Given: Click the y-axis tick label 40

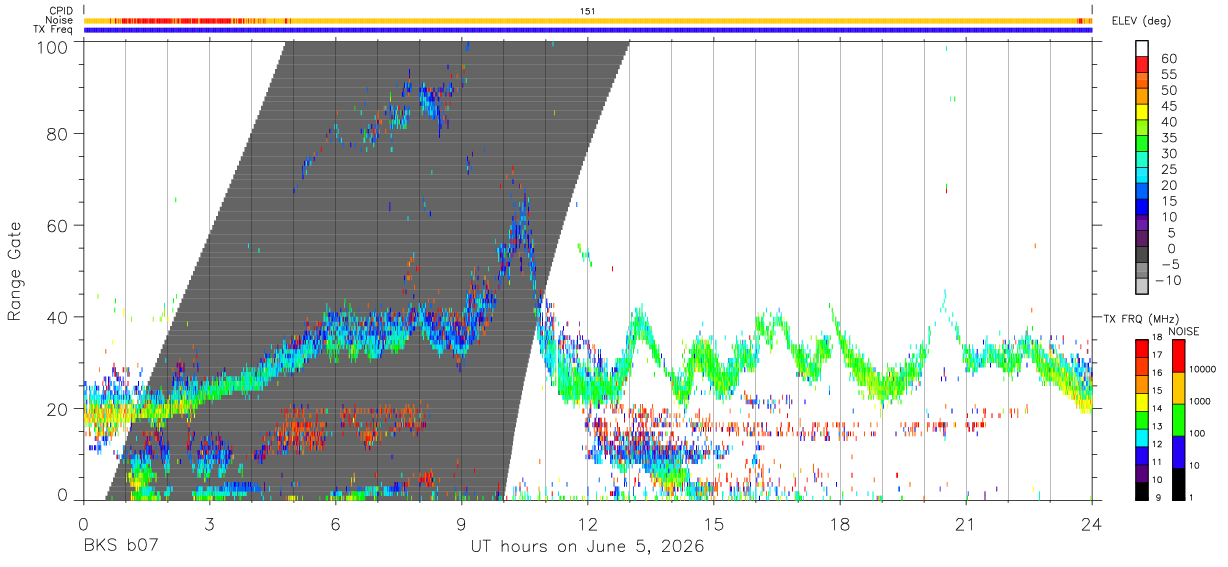Looking at the screenshot, I should (59, 317).
